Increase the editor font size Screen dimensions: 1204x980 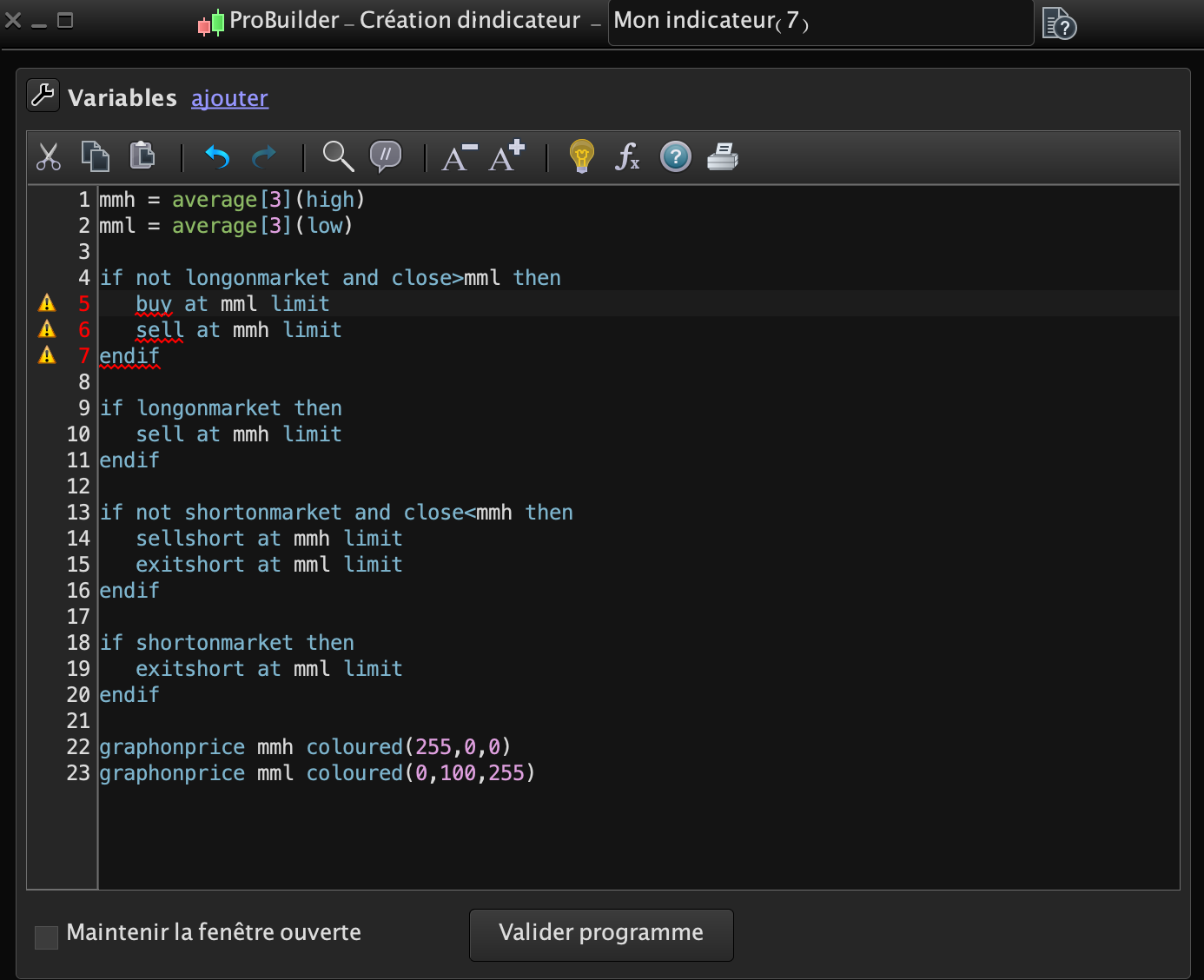pyautogui.click(x=506, y=157)
